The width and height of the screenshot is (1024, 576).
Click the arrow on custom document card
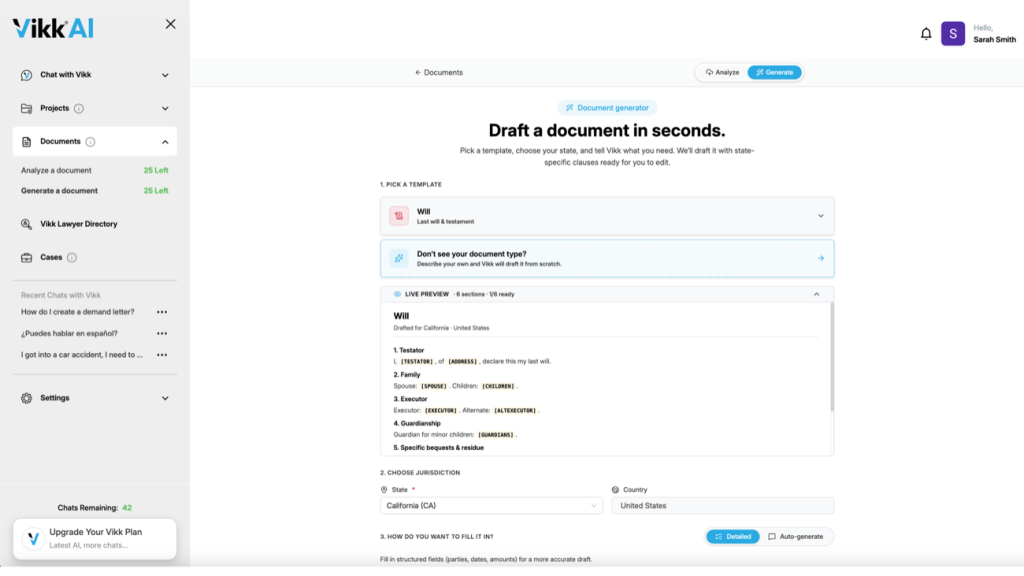tap(821, 259)
